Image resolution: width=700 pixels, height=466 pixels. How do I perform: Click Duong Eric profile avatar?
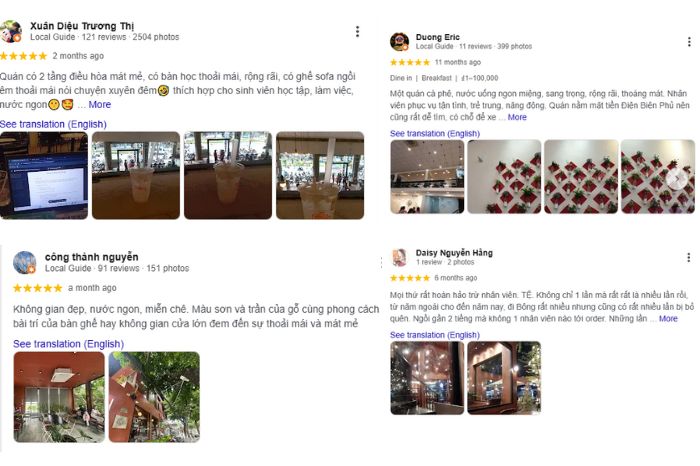399,42
